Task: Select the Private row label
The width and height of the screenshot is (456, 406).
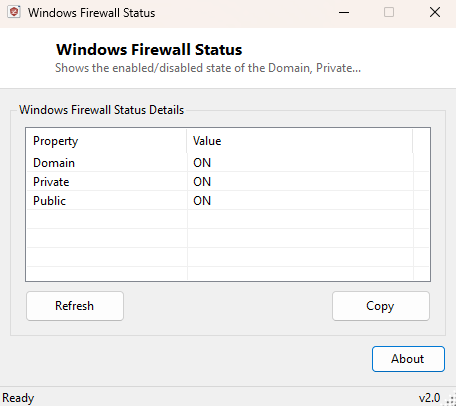Action: pos(51,182)
